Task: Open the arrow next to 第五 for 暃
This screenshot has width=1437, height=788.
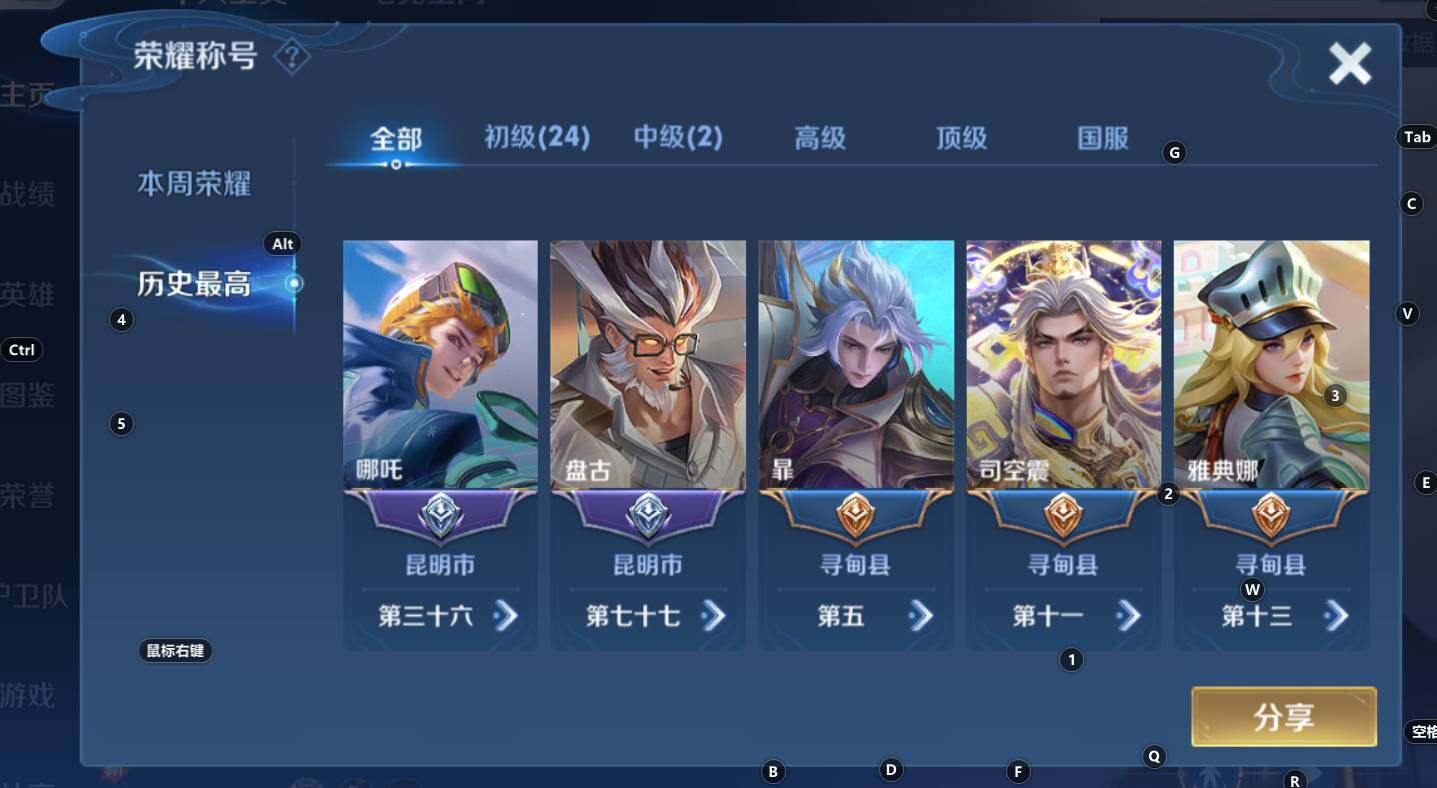Action: [921, 616]
